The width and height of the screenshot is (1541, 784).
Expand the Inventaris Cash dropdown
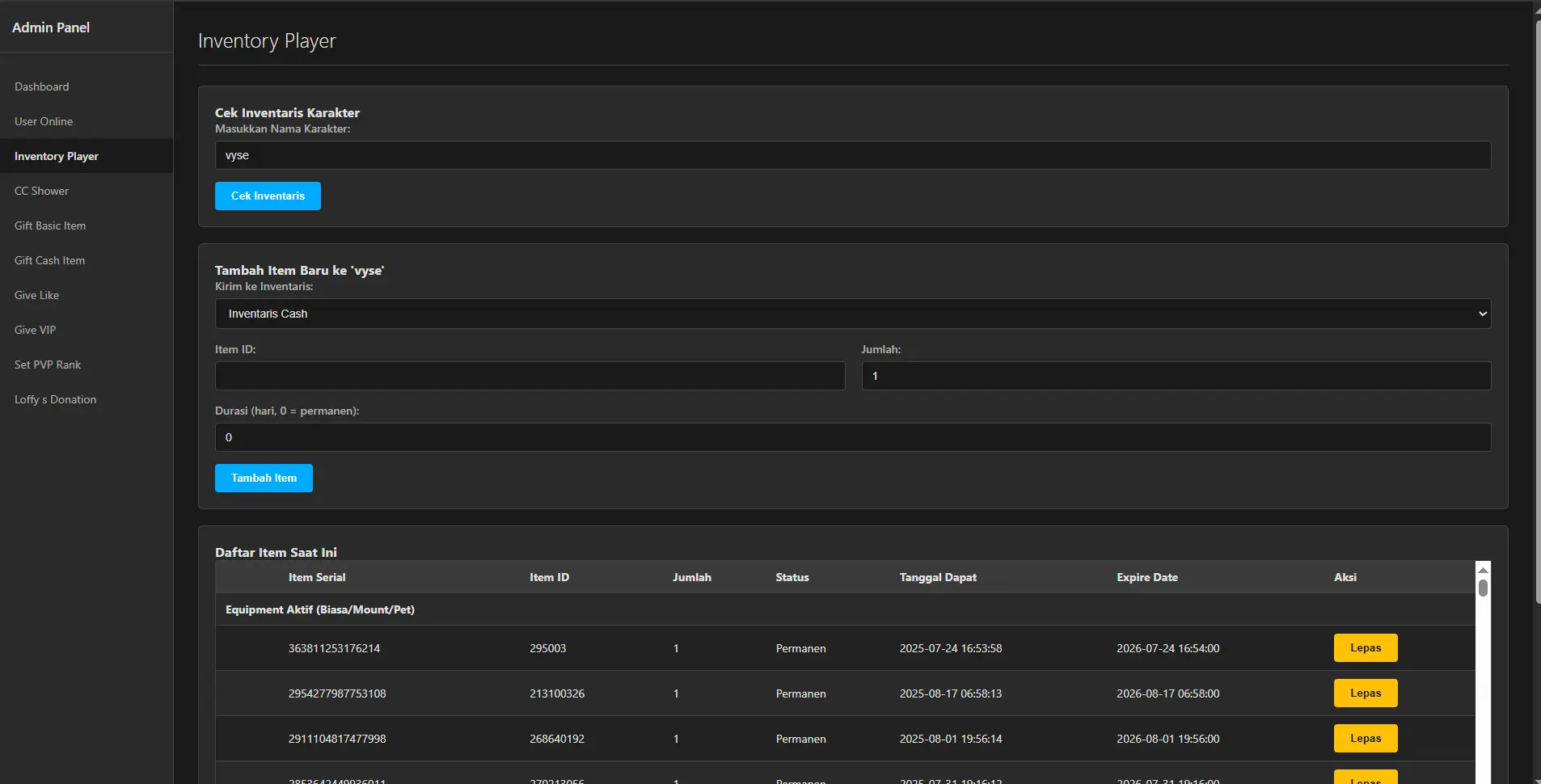[853, 314]
